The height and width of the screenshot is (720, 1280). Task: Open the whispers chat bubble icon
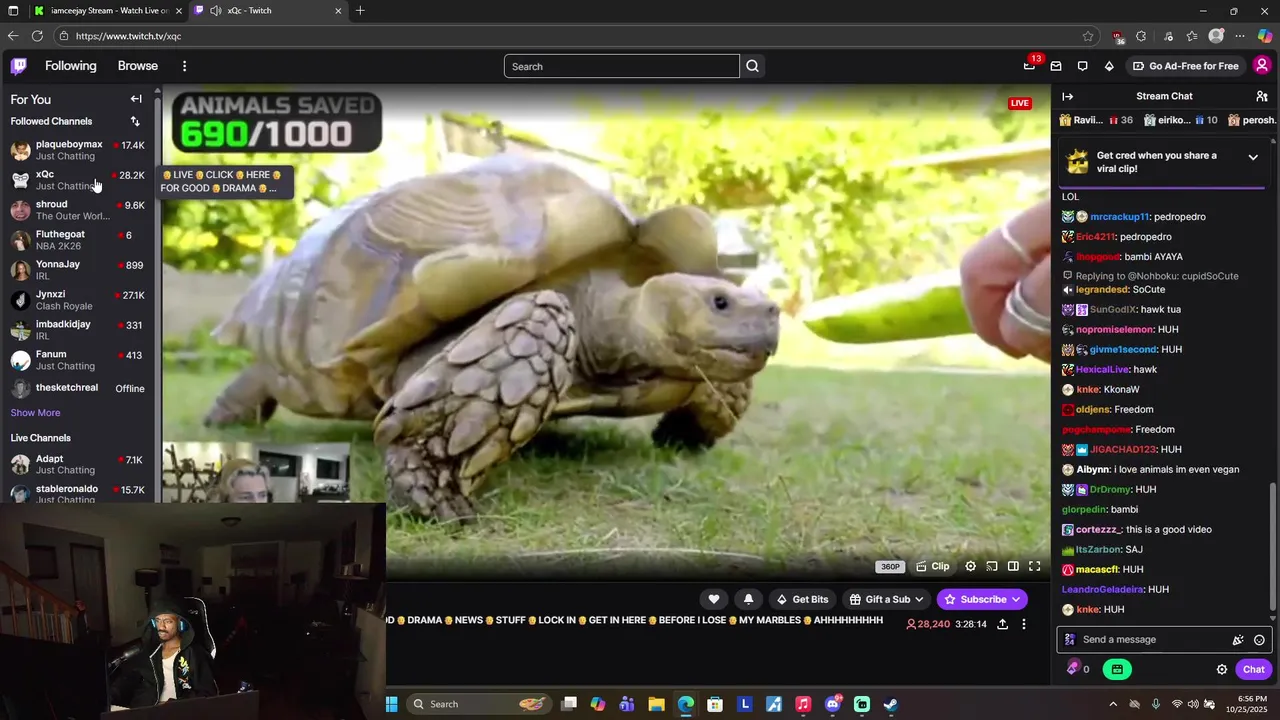pyautogui.click(x=1082, y=66)
